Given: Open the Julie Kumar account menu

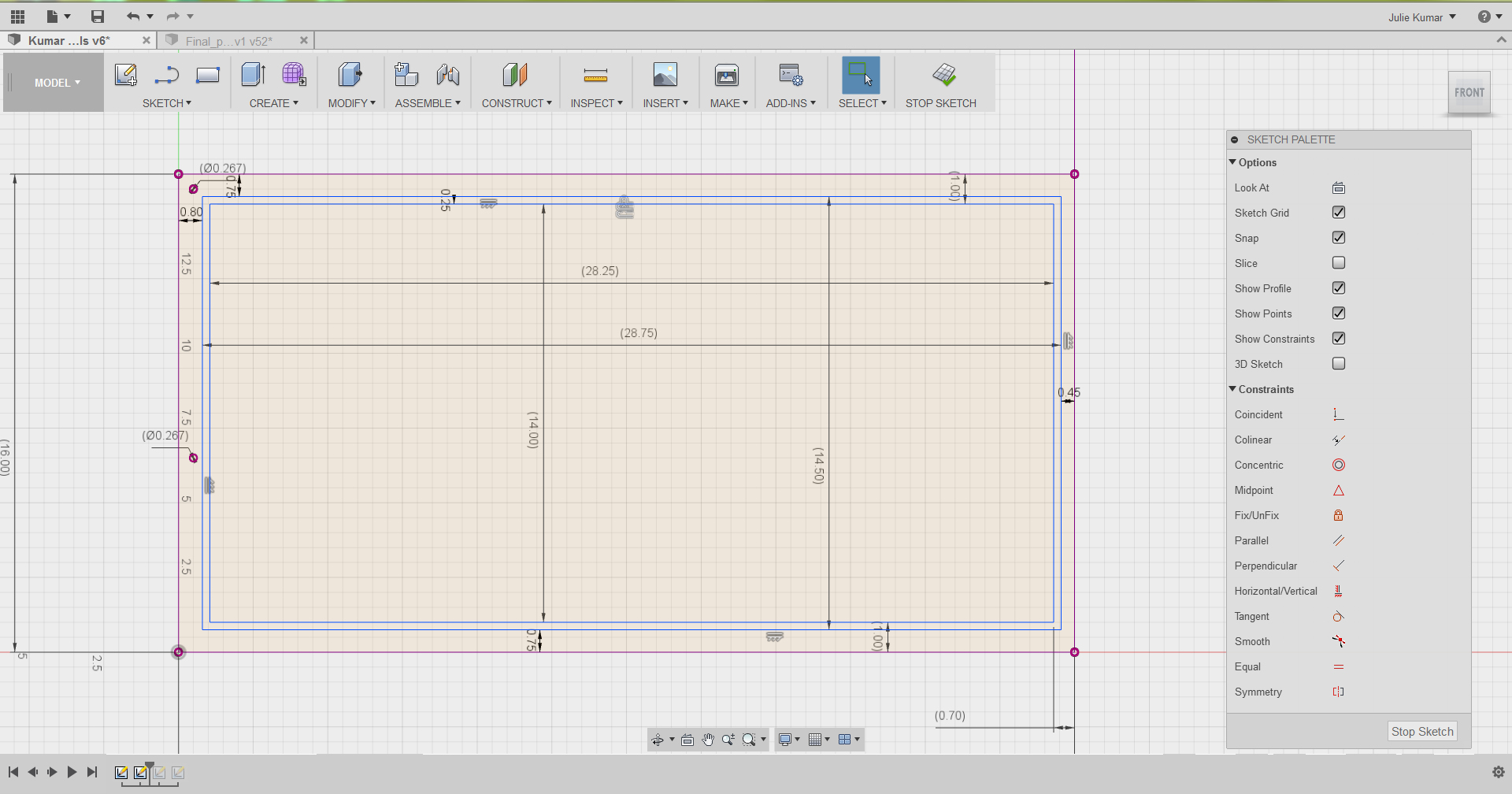Looking at the screenshot, I should click(1422, 17).
